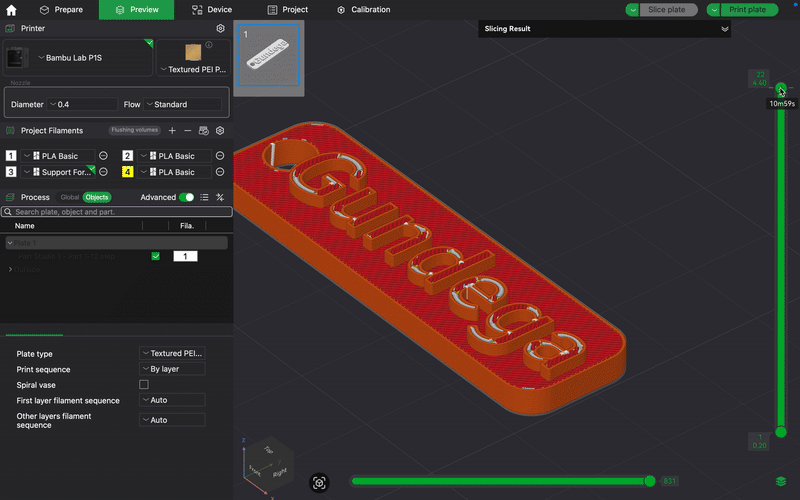This screenshot has height=500, width=800.
Task: Click the view orientation cube
Action: pos(268,464)
